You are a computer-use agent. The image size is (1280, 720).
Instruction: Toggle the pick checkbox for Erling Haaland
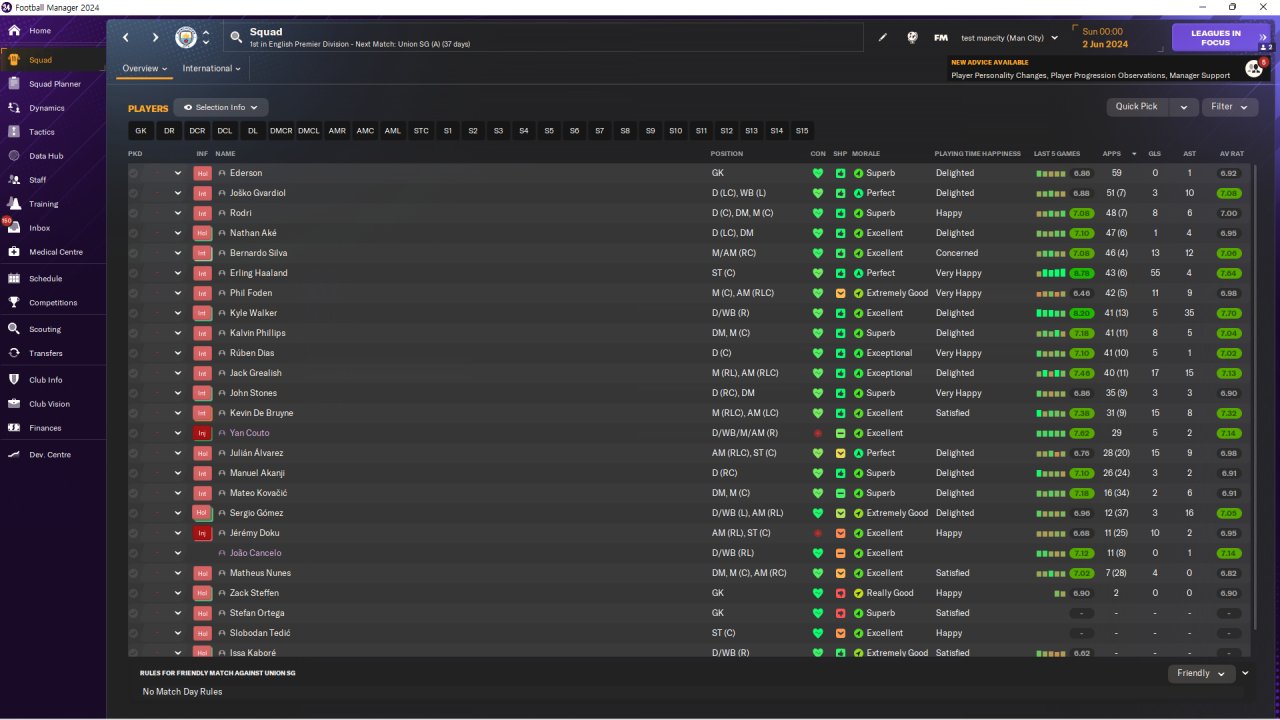134,273
